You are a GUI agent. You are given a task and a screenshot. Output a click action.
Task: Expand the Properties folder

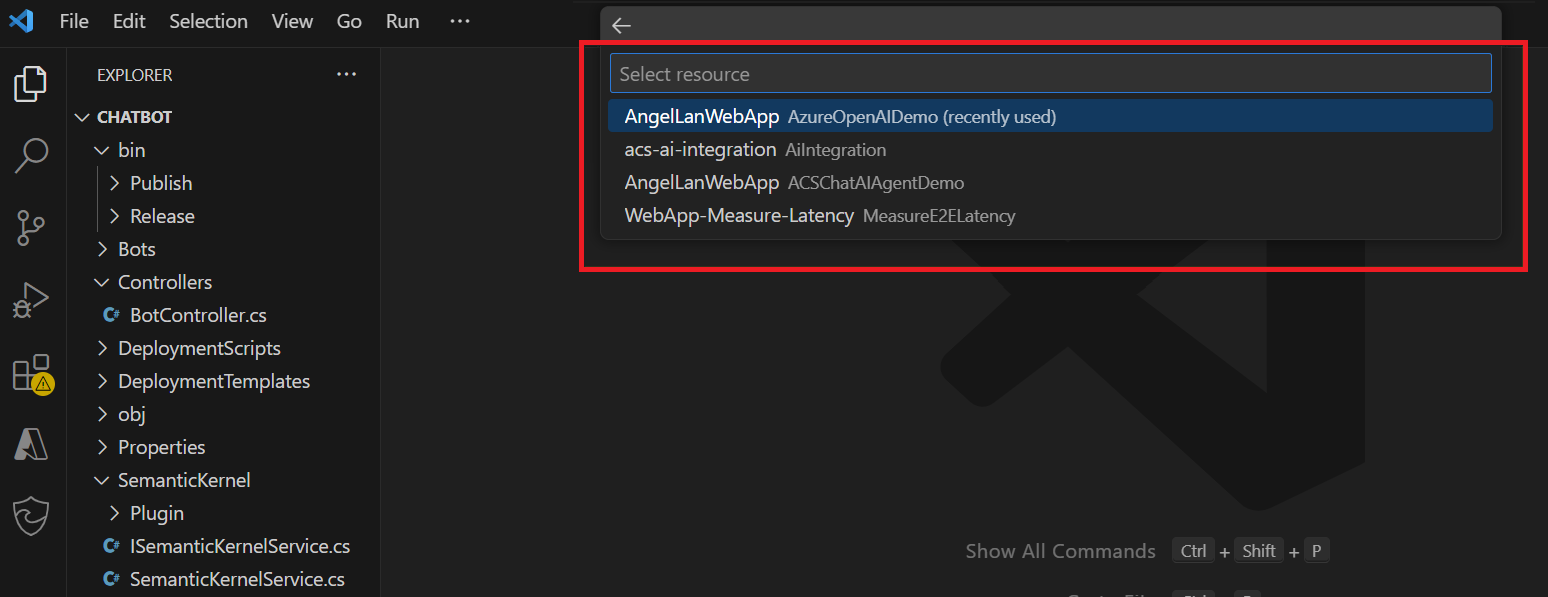101,447
